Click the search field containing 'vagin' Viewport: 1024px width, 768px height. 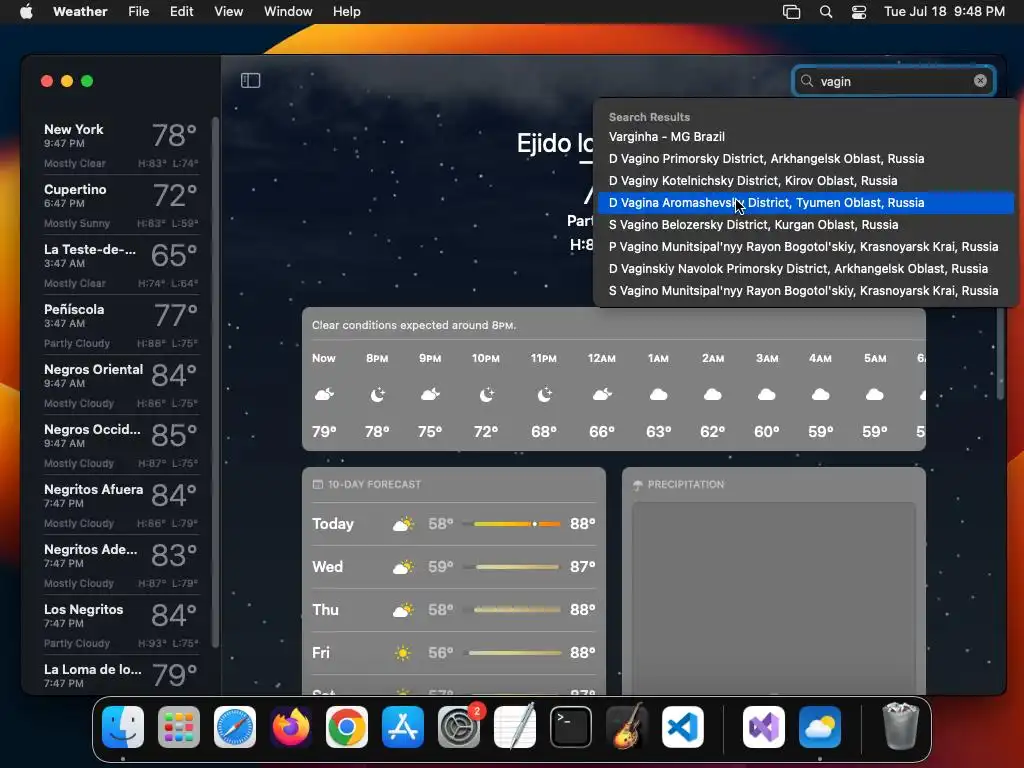pyautogui.click(x=893, y=81)
